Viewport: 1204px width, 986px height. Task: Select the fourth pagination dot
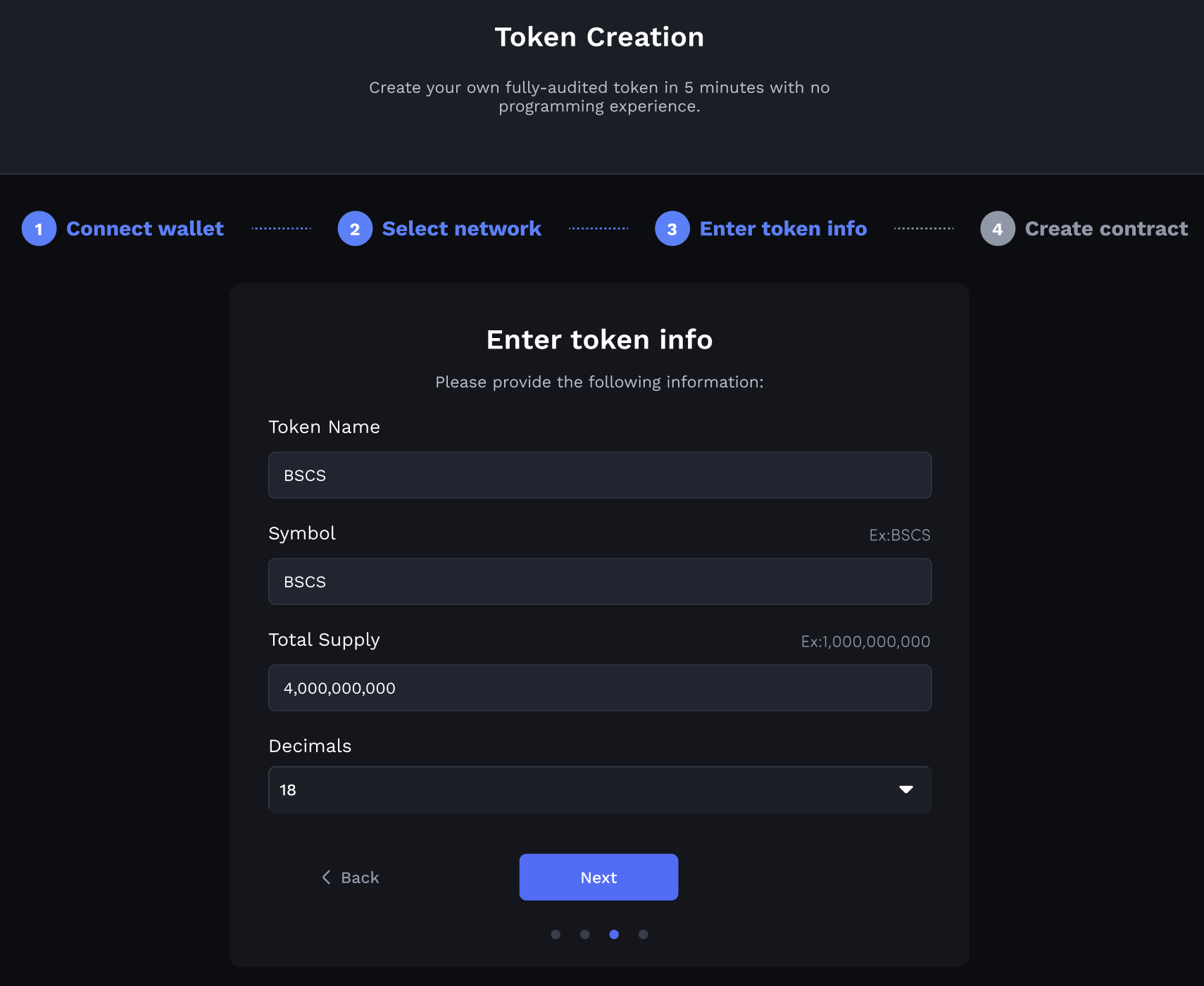(644, 935)
